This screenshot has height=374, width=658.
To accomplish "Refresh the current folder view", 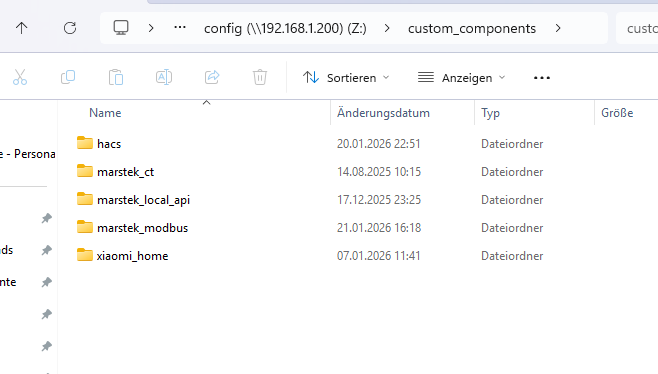I will [70, 28].
